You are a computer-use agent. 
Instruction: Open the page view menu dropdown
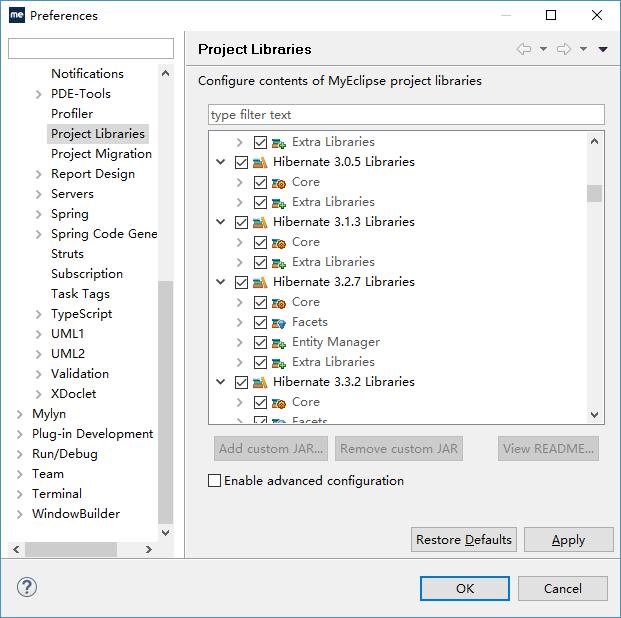point(603,49)
